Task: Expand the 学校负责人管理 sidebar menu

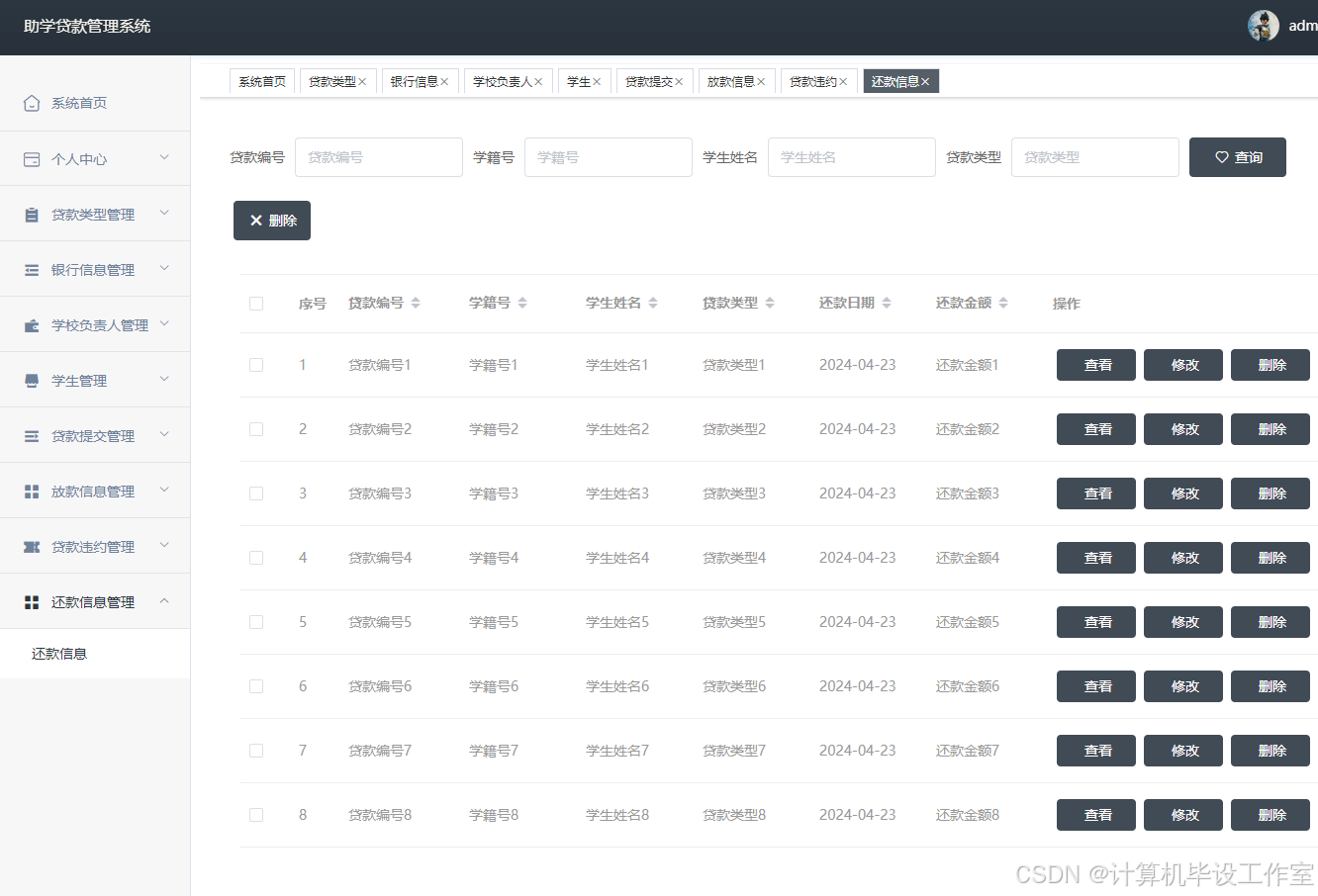Action: 164,323
